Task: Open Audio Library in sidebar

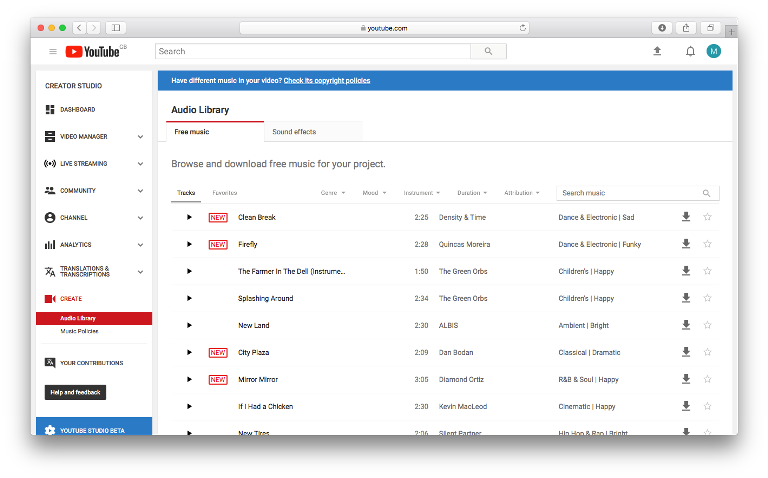Action: click(x=94, y=318)
